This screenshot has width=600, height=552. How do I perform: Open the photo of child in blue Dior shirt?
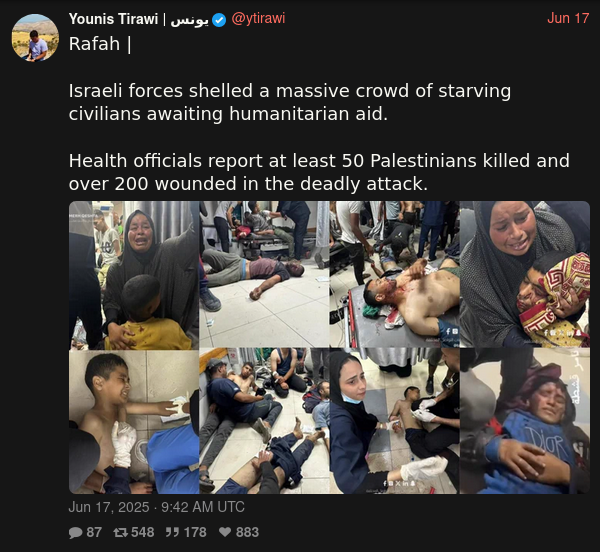pos(525,421)
